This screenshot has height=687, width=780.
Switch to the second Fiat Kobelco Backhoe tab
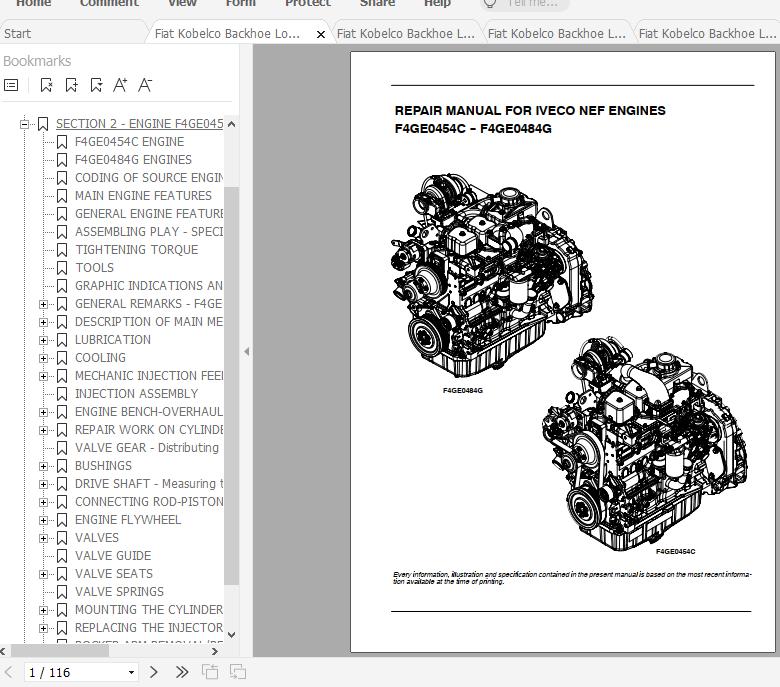point(406,34)
